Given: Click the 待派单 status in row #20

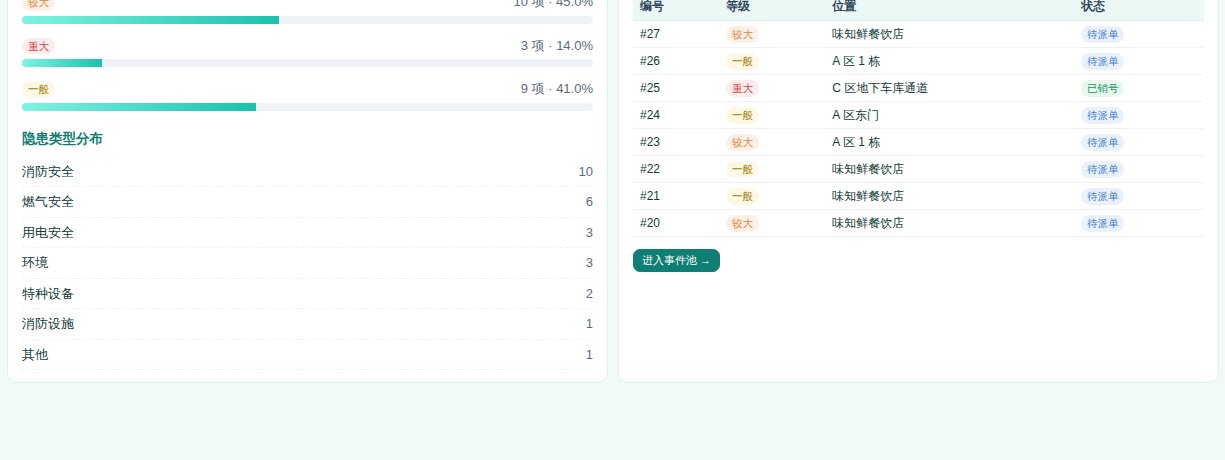Looking at the screenshot, I should [x=1102, y=223].
